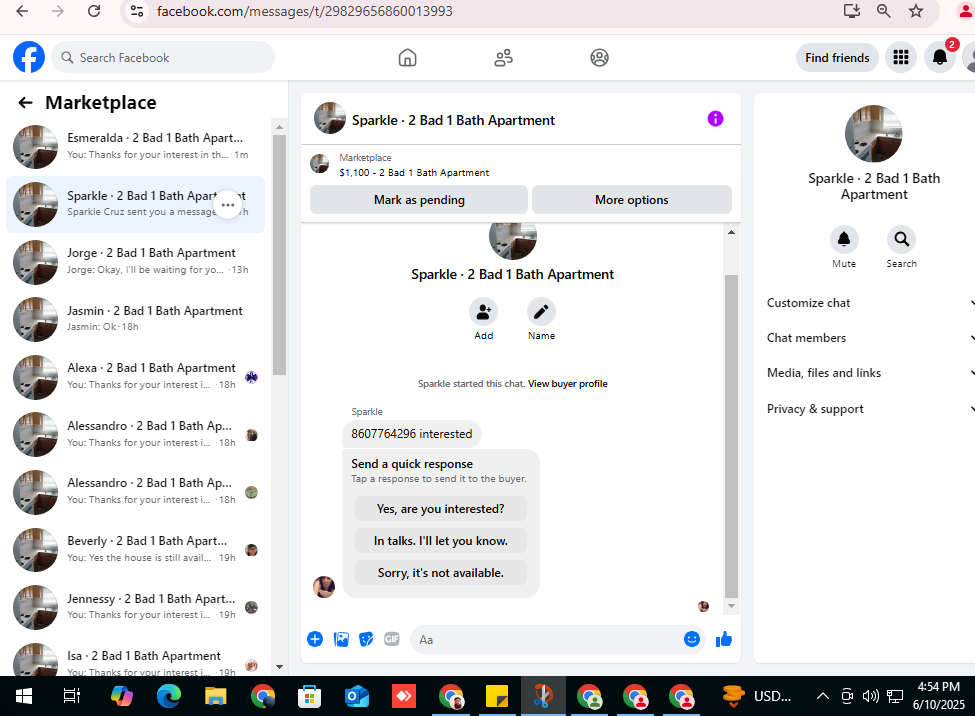This screenshot has height=716, width=975.
Task: Open conversation info purple icon
Action: 715,119
